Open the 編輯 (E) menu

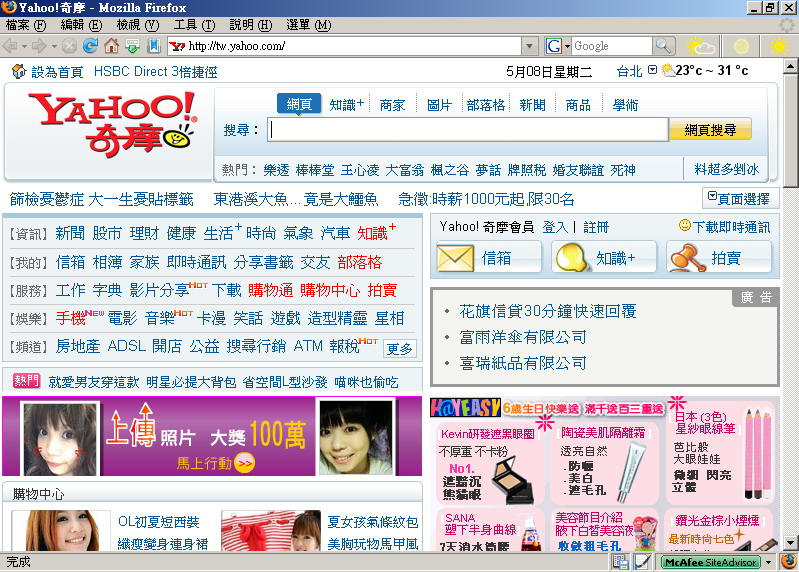[81, 24]
